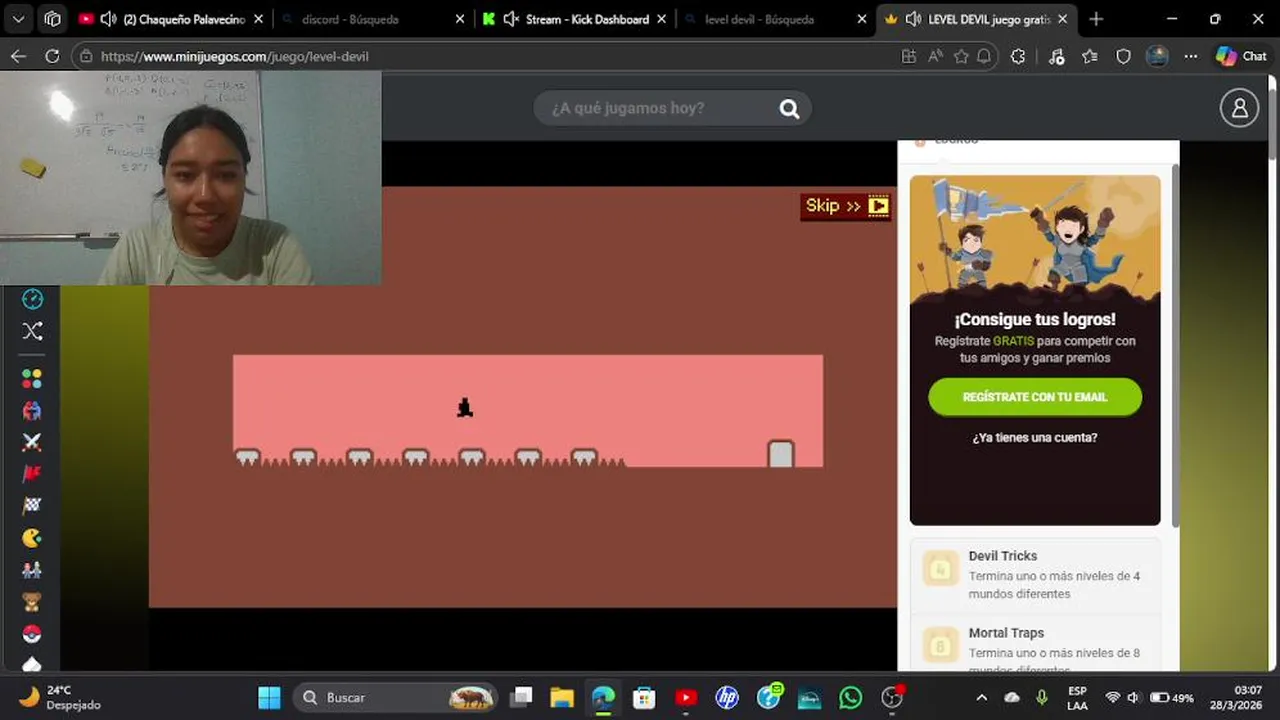1280x720 pixels.
Task: Open the favorites list icon in toolbar
Action: pyautogui.click(x=1090, y=57)
